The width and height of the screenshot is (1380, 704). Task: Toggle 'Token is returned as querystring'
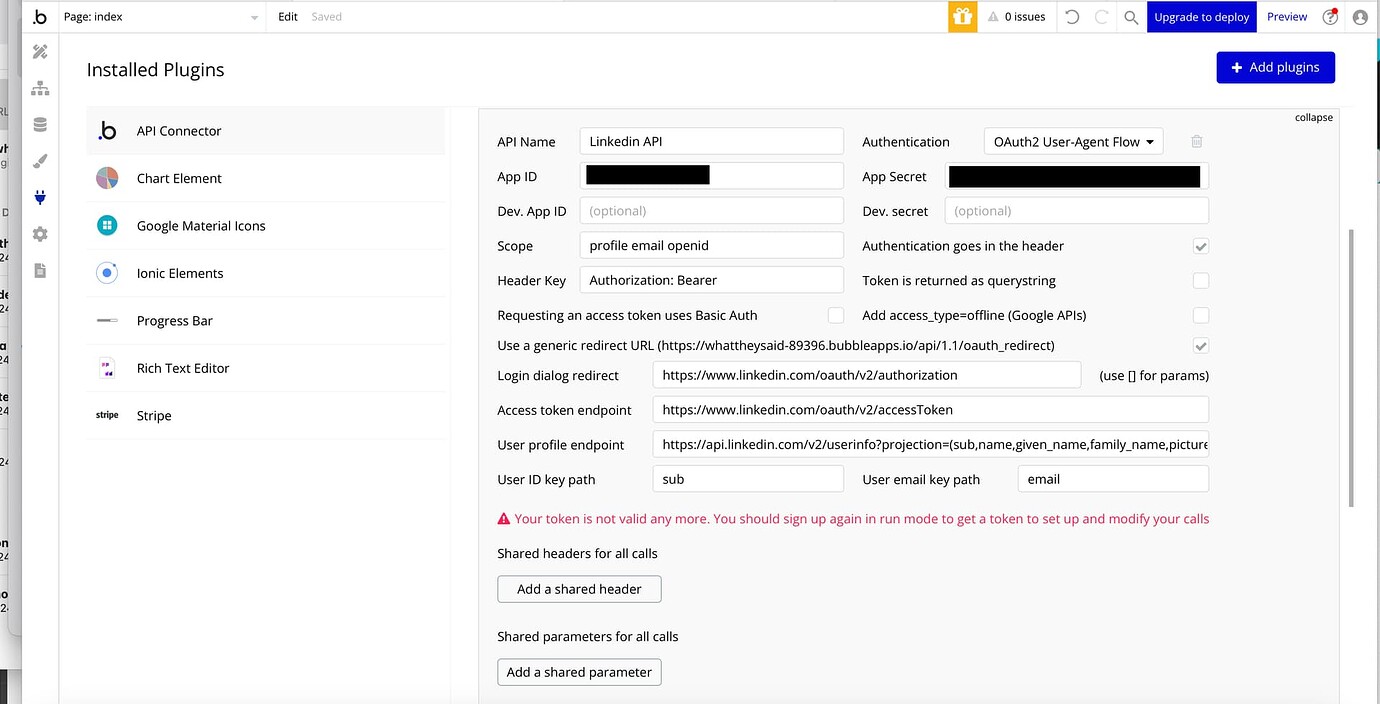(x=1200, y=281)
